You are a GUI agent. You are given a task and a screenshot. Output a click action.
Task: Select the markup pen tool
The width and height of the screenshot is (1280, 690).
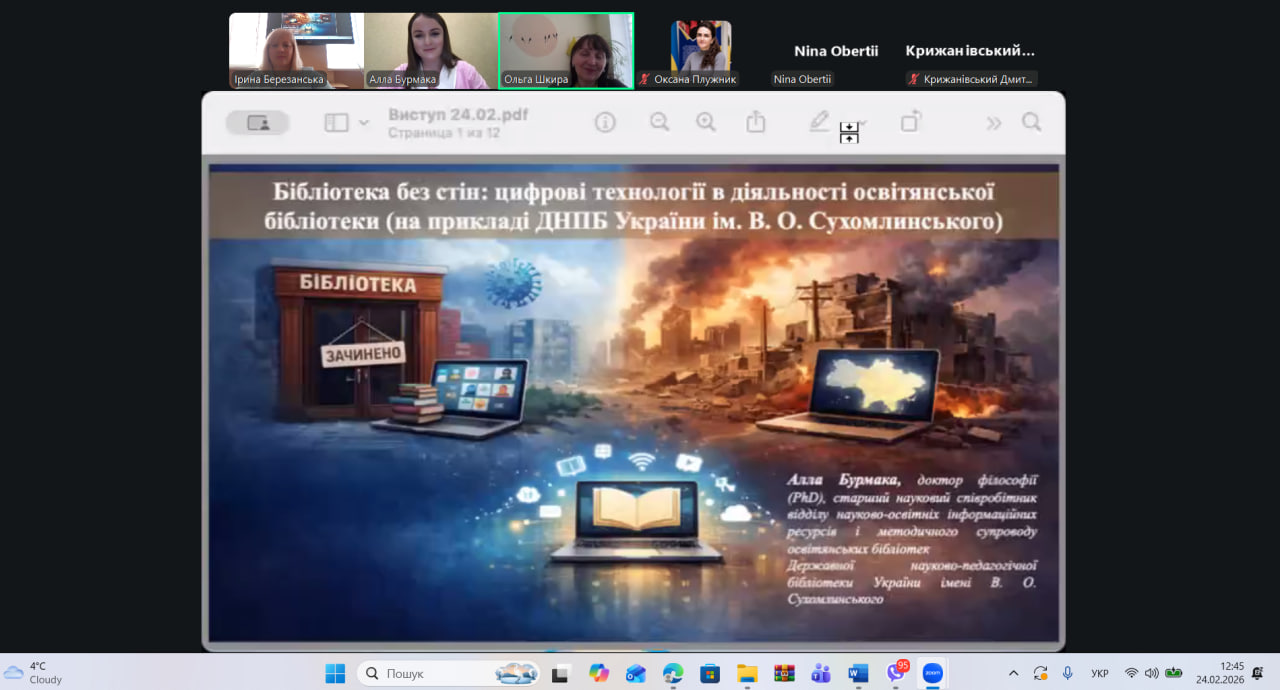click(819, 122)
